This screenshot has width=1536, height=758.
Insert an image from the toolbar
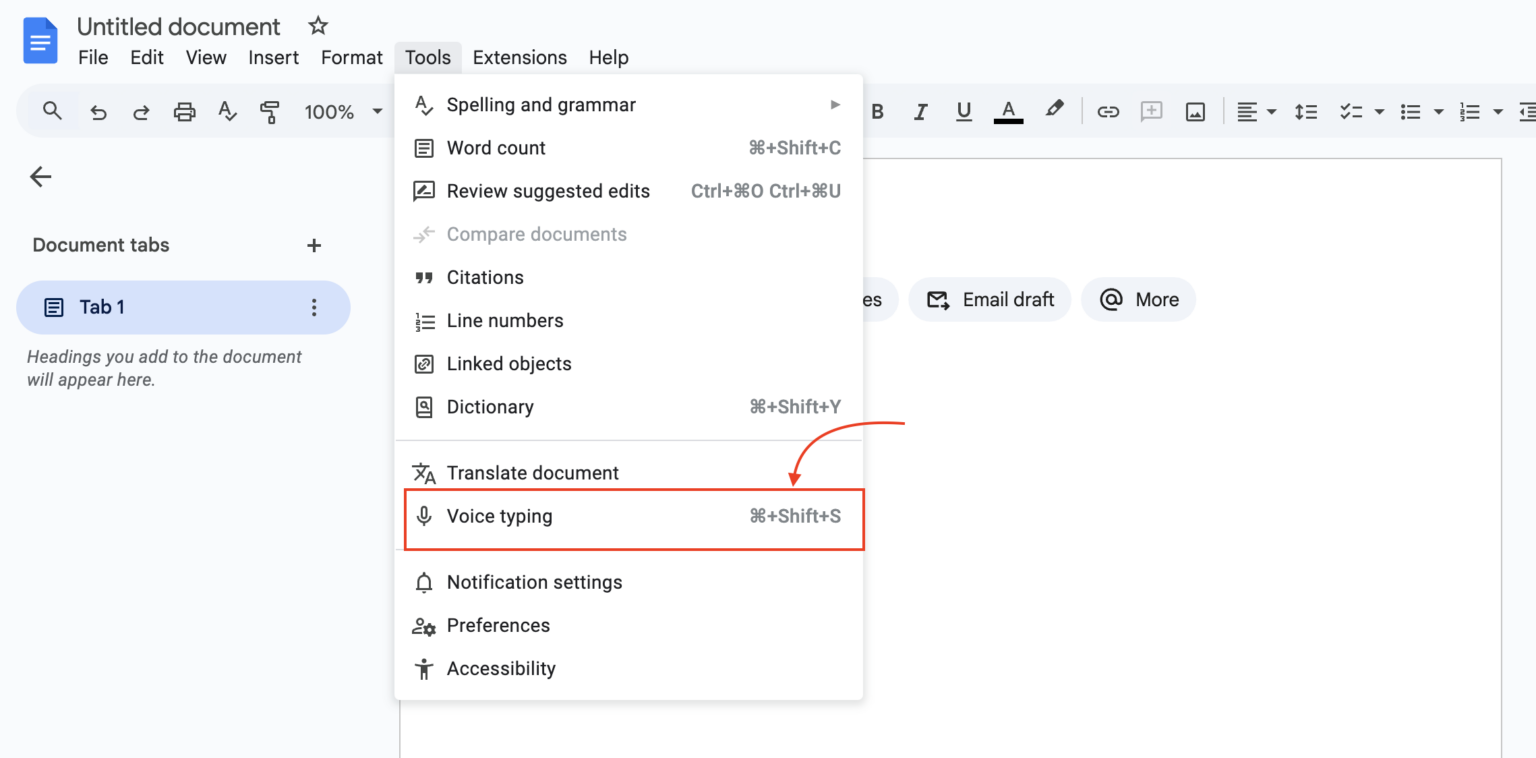(x=1194, y=111)
